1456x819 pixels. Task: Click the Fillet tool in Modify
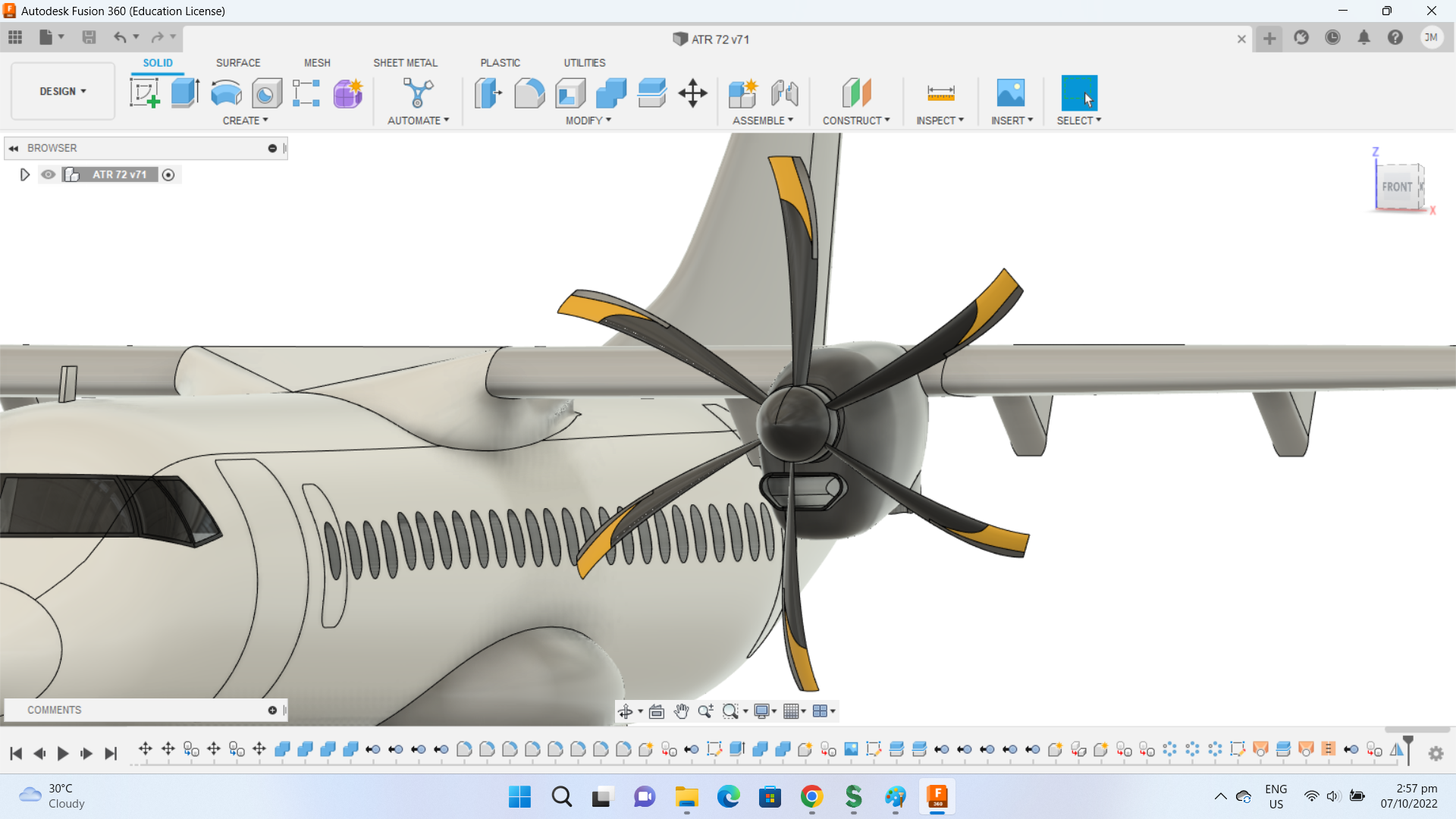529,93
